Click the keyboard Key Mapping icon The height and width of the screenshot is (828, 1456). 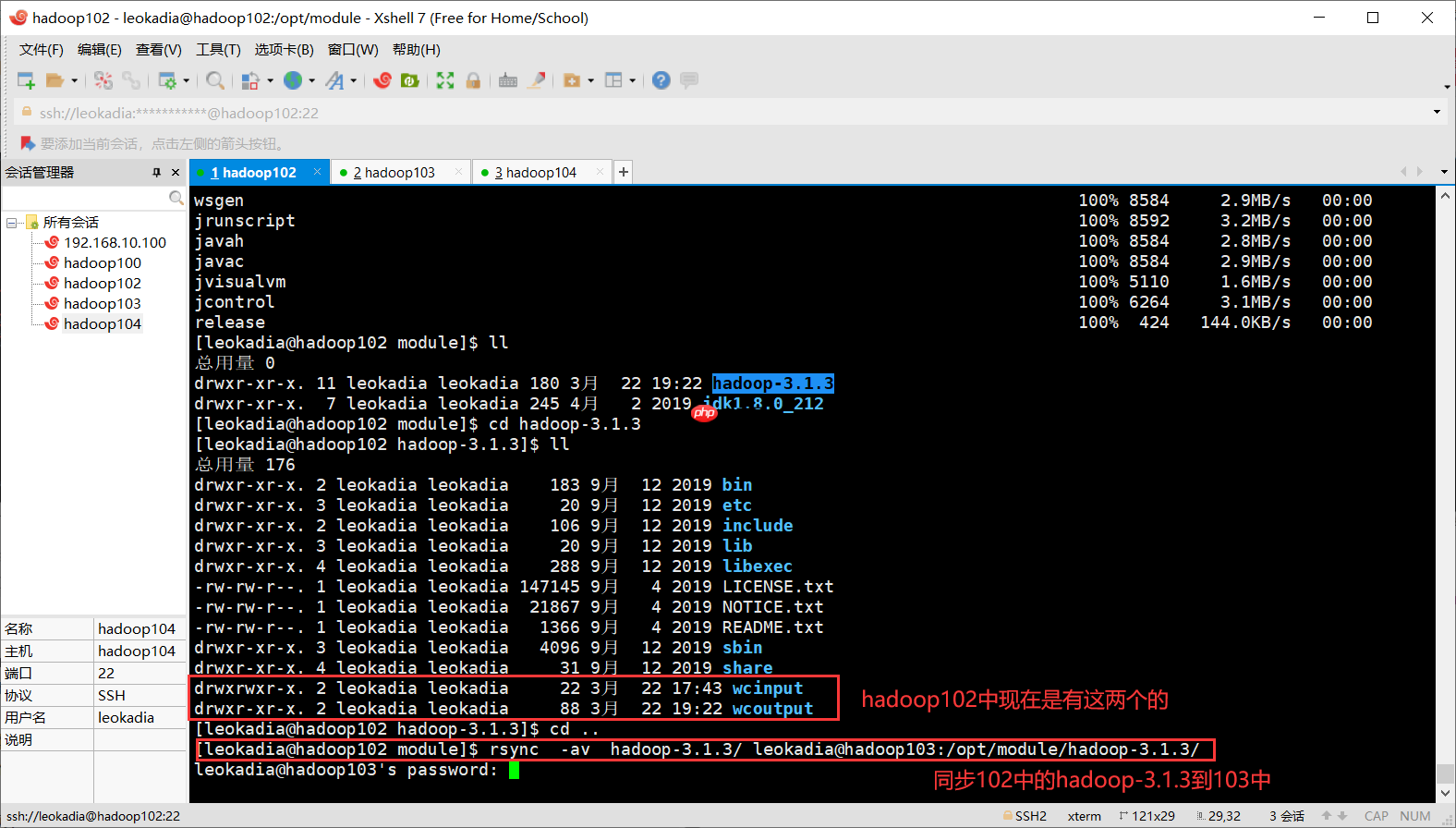(508, 80)
